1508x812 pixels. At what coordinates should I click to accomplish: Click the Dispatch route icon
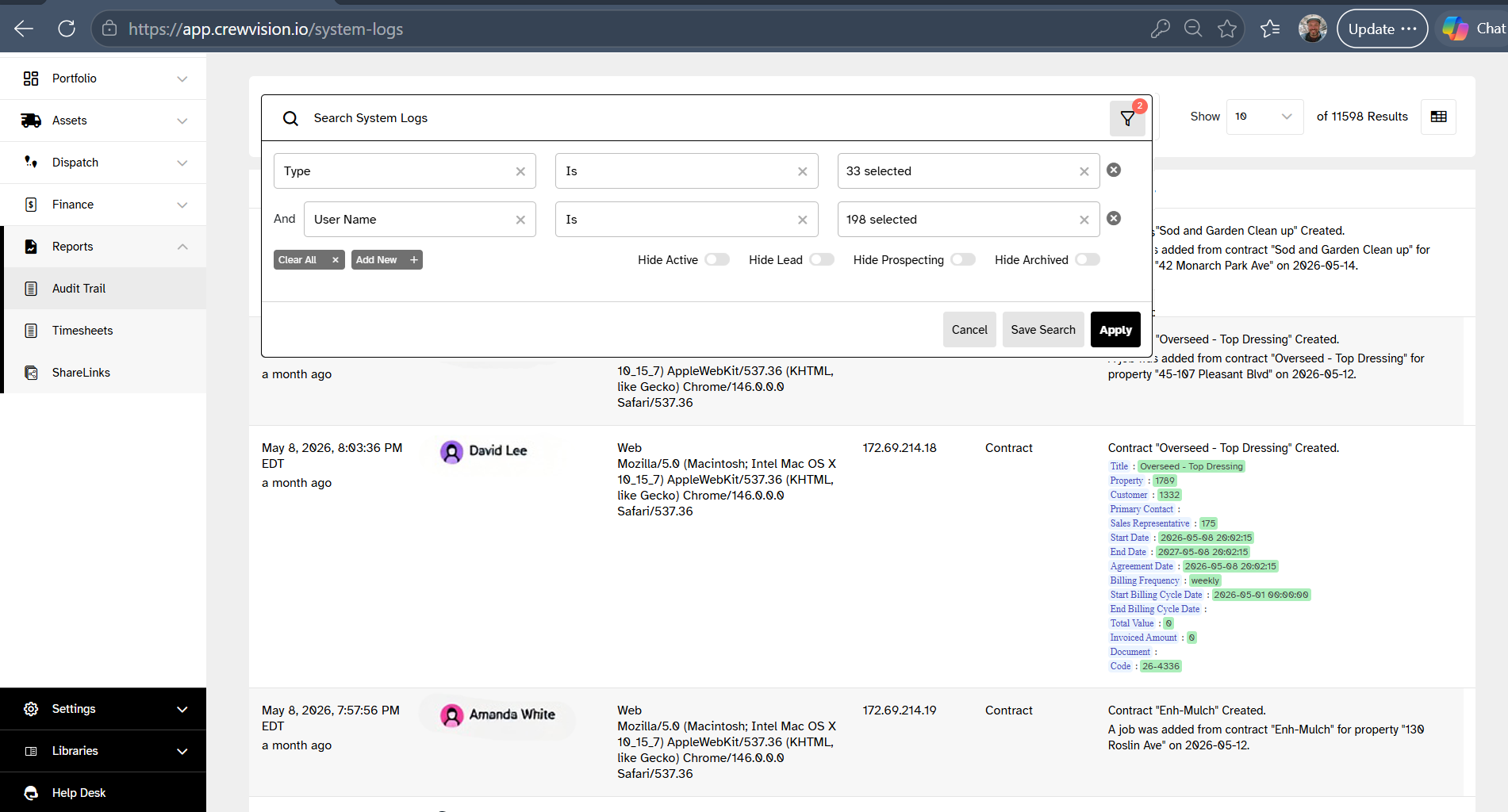click(31, 163)
